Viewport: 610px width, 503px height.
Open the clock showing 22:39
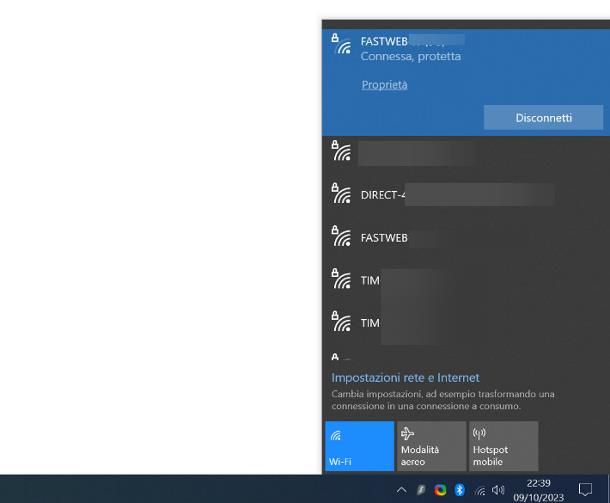pos(538,490)
